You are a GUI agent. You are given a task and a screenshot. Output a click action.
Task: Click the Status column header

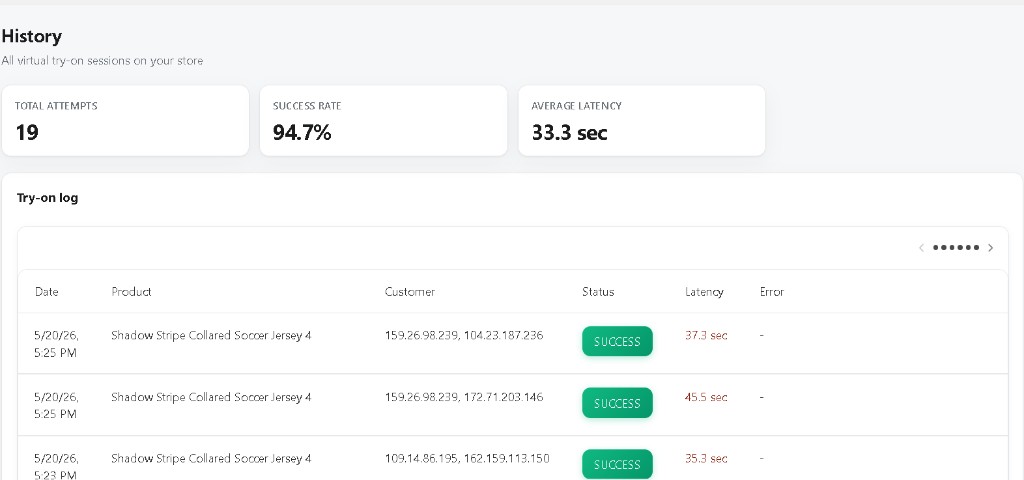pos(598,292)
